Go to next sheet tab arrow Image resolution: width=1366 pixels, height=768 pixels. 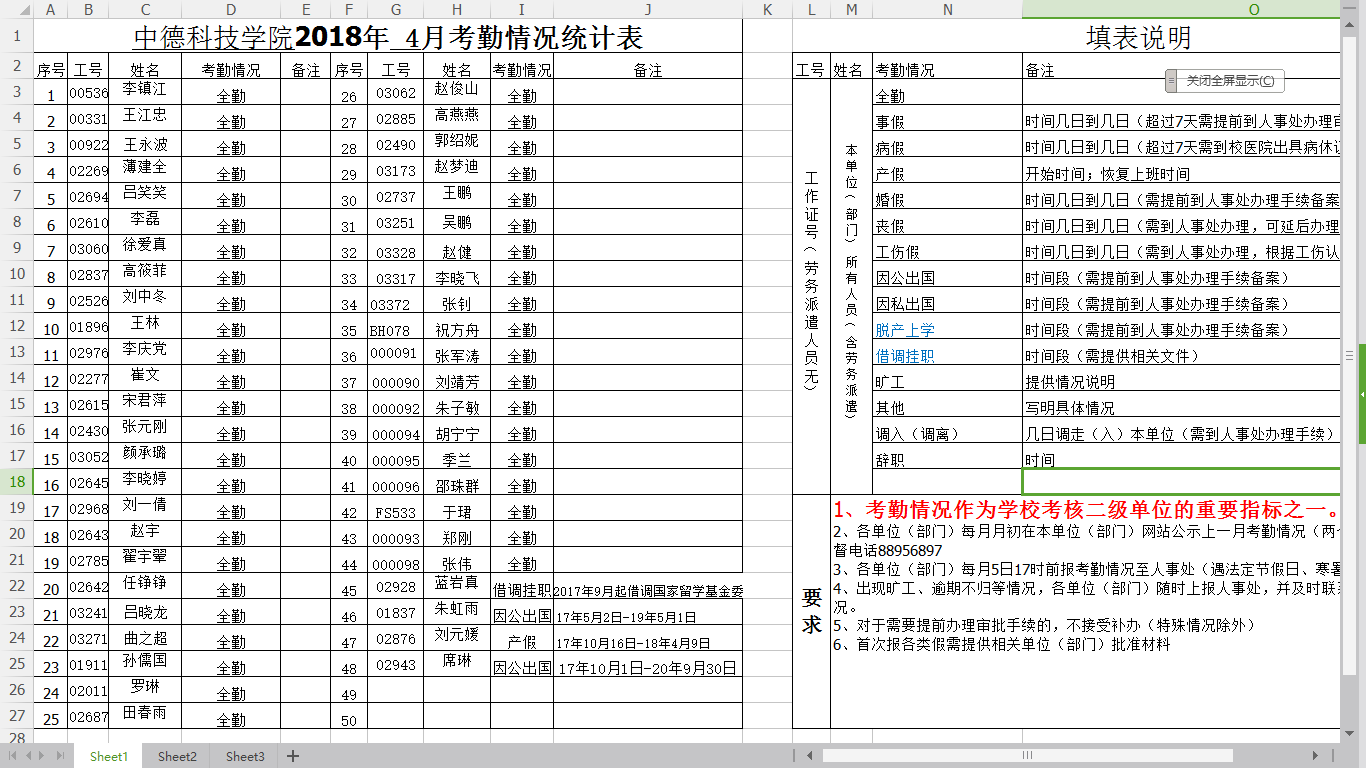click(x=43, y=756)
